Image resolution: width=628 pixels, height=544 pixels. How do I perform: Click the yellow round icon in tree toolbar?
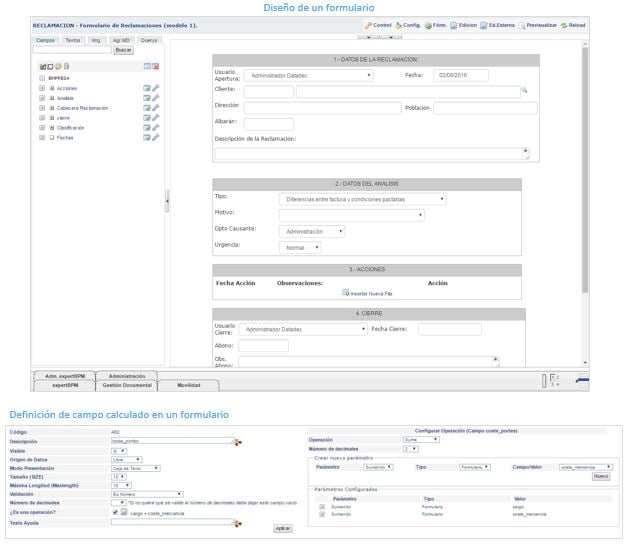click(x=58, y=66)
